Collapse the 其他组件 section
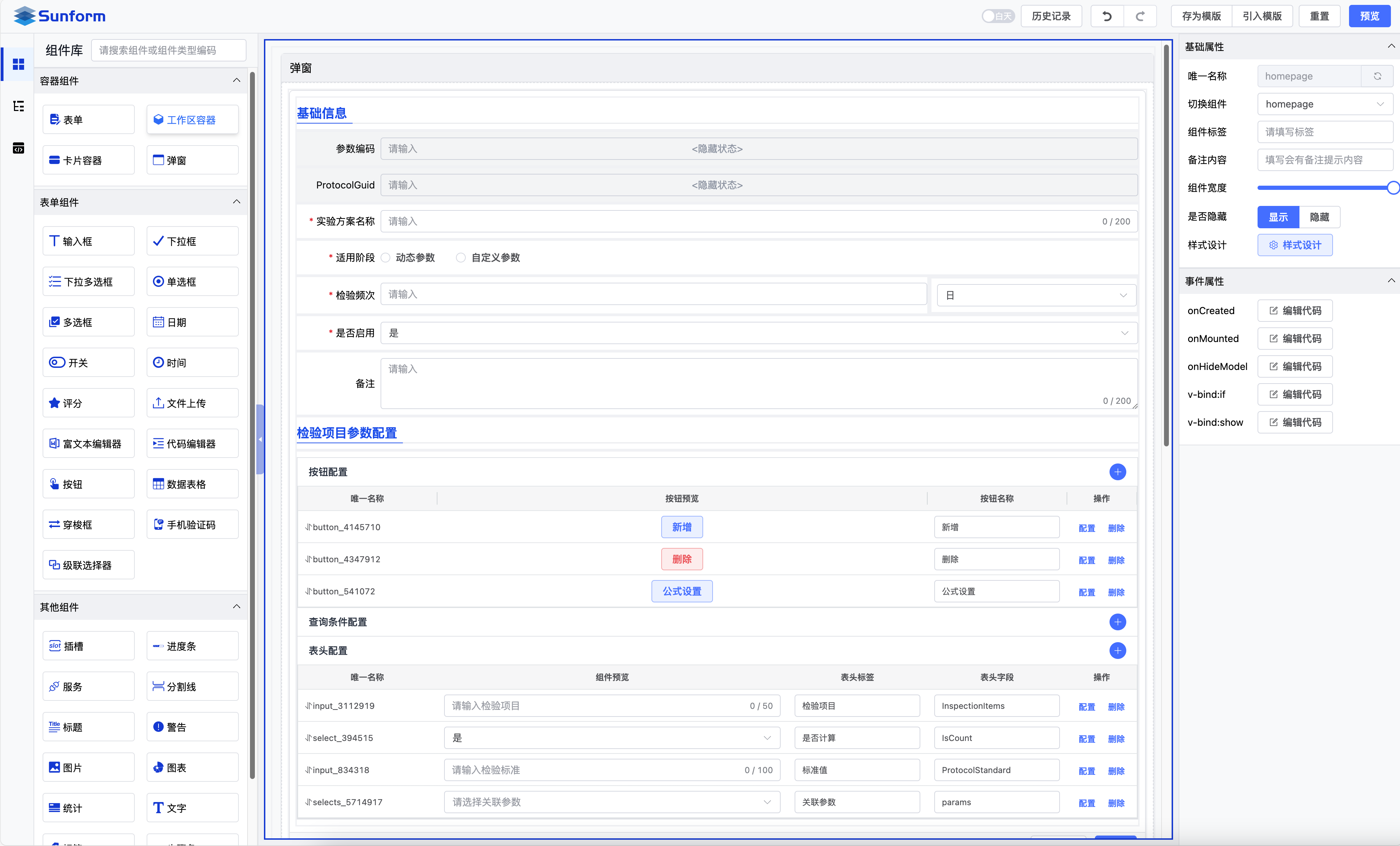The width and height of the screenshot is (1400, 846). coord(236,606)
